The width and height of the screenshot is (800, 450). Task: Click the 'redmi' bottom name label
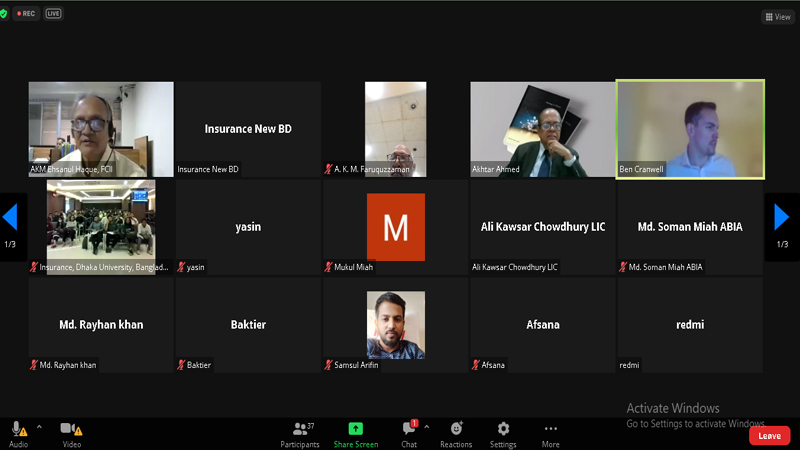click(629, 365)
